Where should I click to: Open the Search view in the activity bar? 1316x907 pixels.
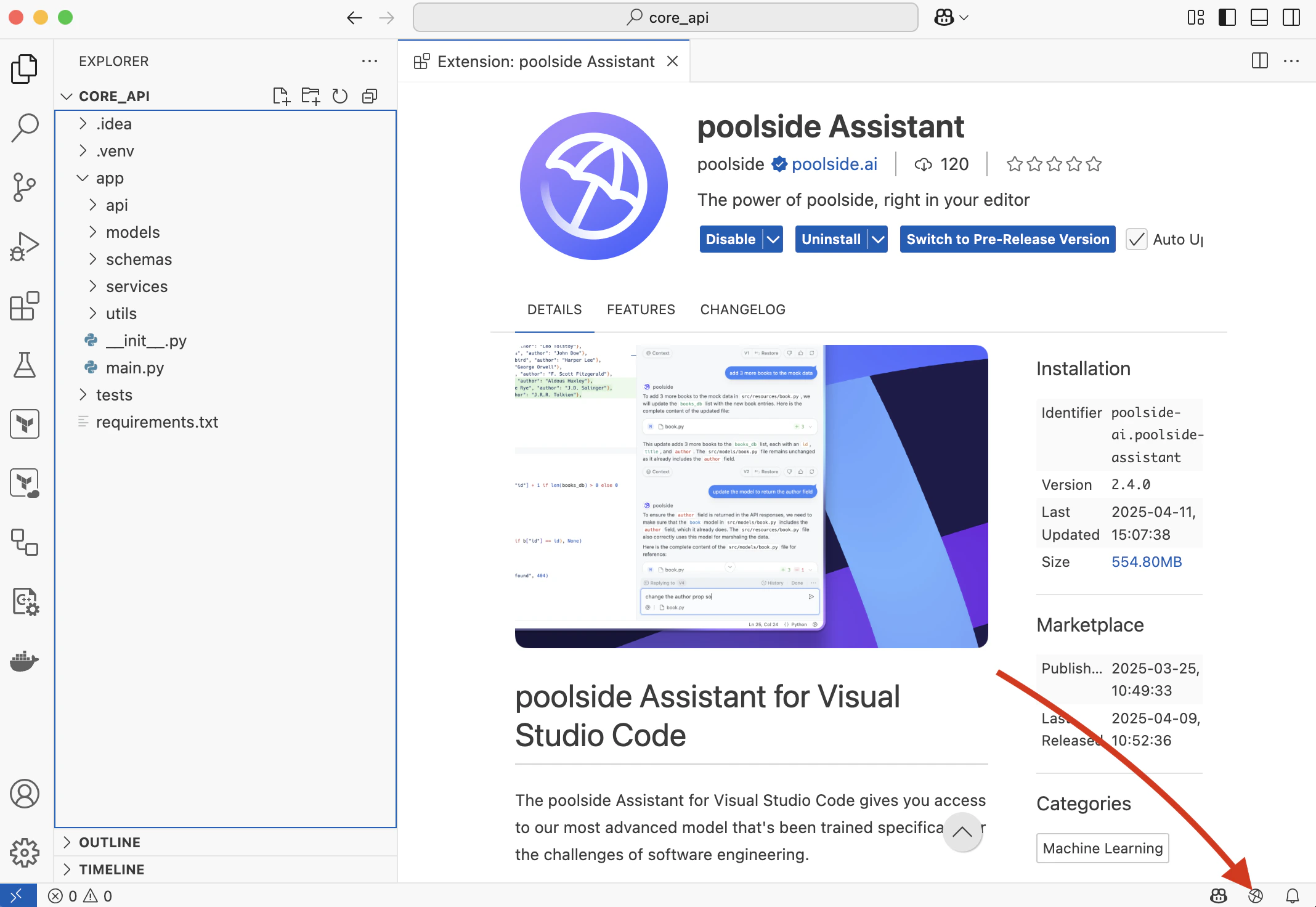[25, 126]
